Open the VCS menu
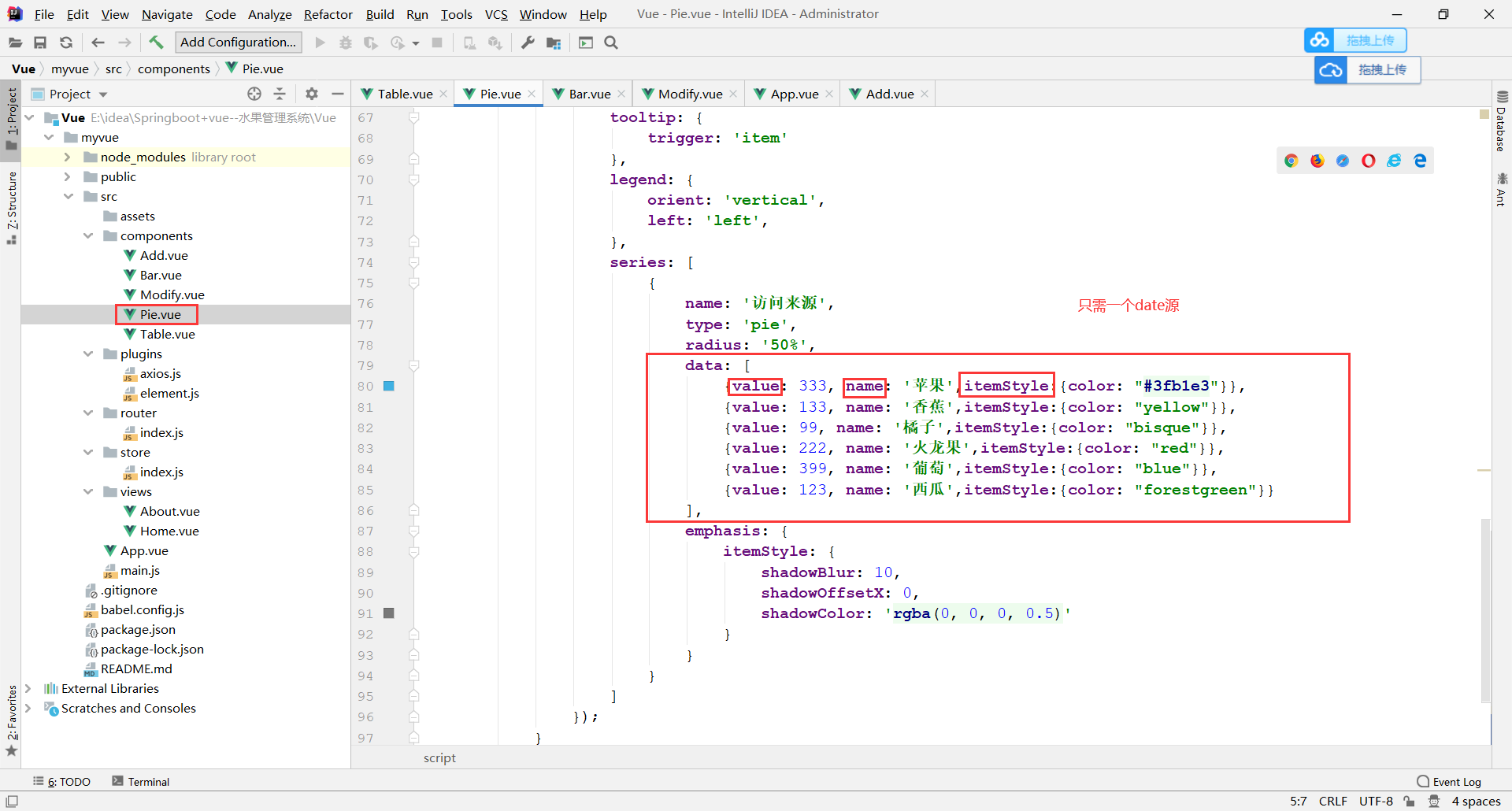Image resolution: width=1512 pixels, height=811 pixels. click(495, 13)
